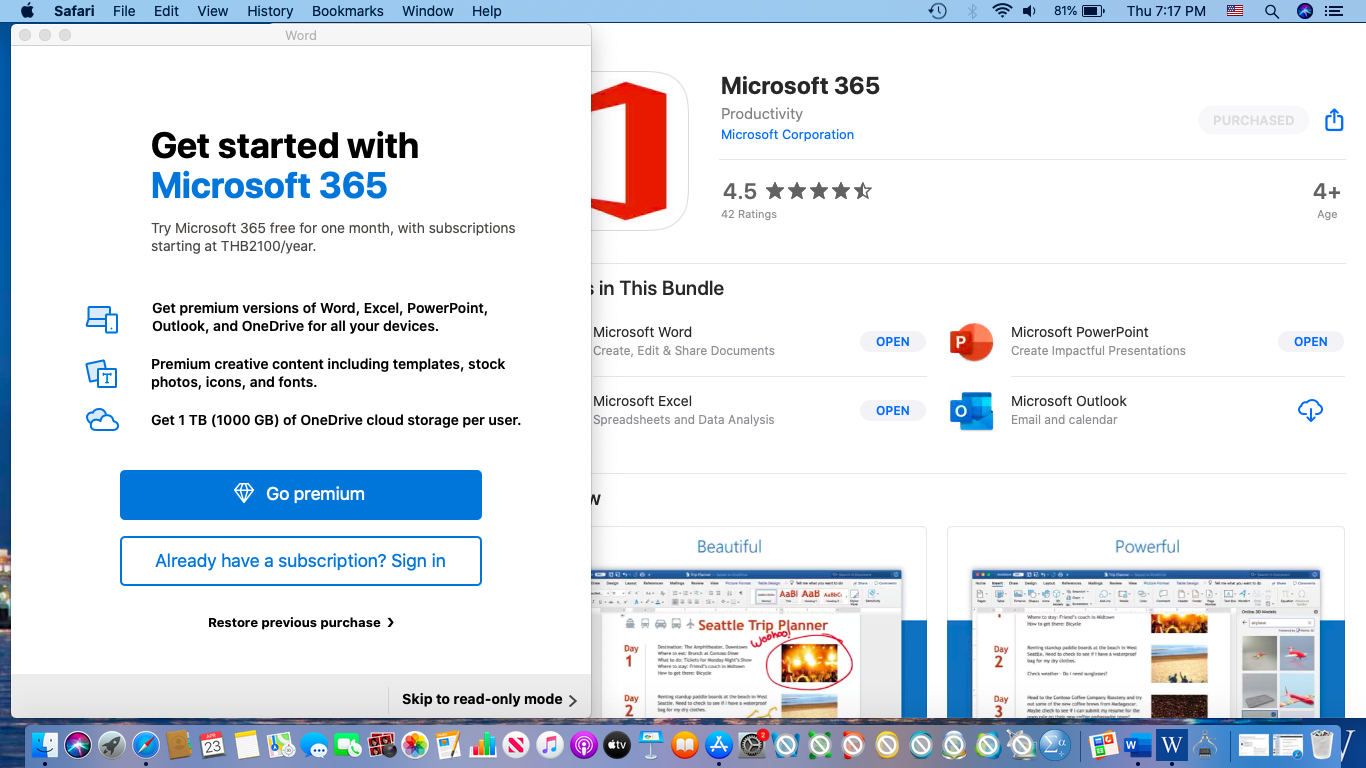Open System Information caliper icon in Dock
The image size is (1366, 768).
pyautogui.click(x=1204, y=745)
